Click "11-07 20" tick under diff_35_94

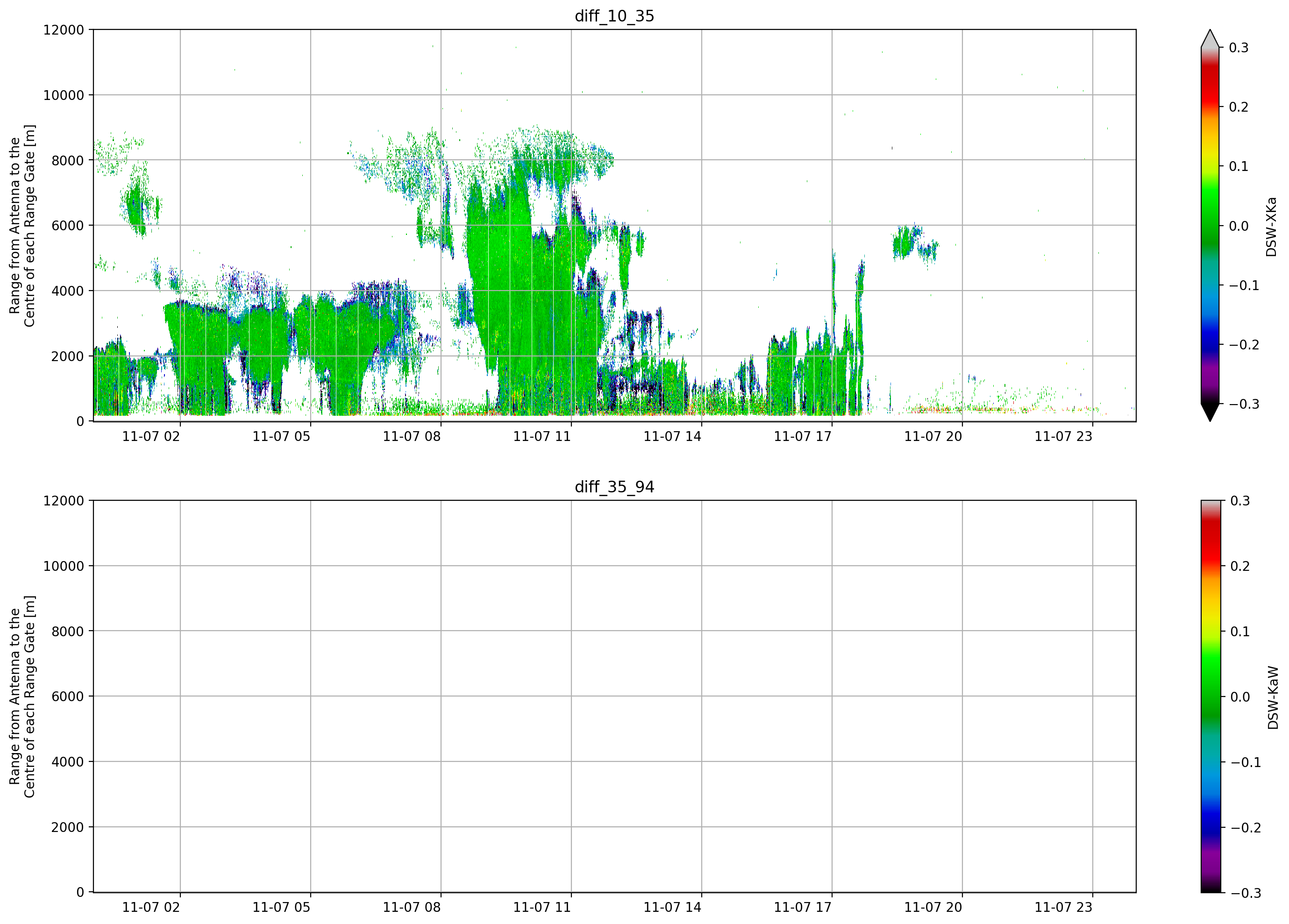click(933, 908)
